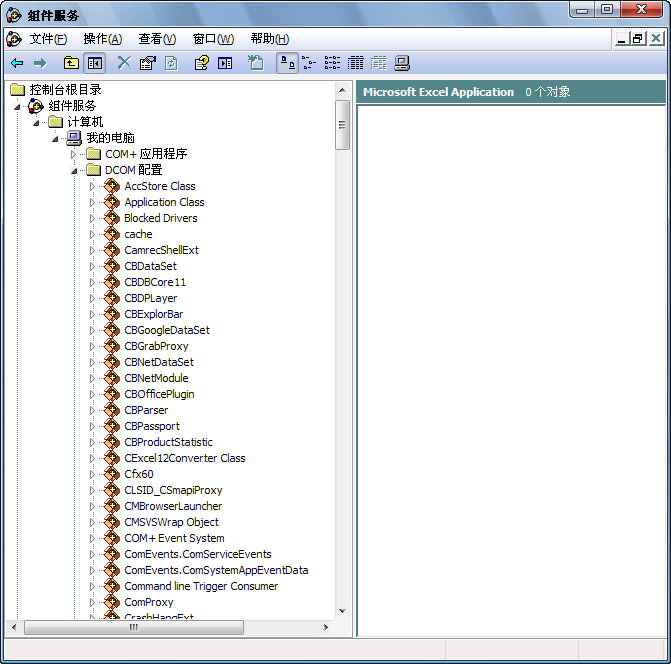Select the Small Icons view button
This screenshot has height=664, width=671.
point(309,63)
